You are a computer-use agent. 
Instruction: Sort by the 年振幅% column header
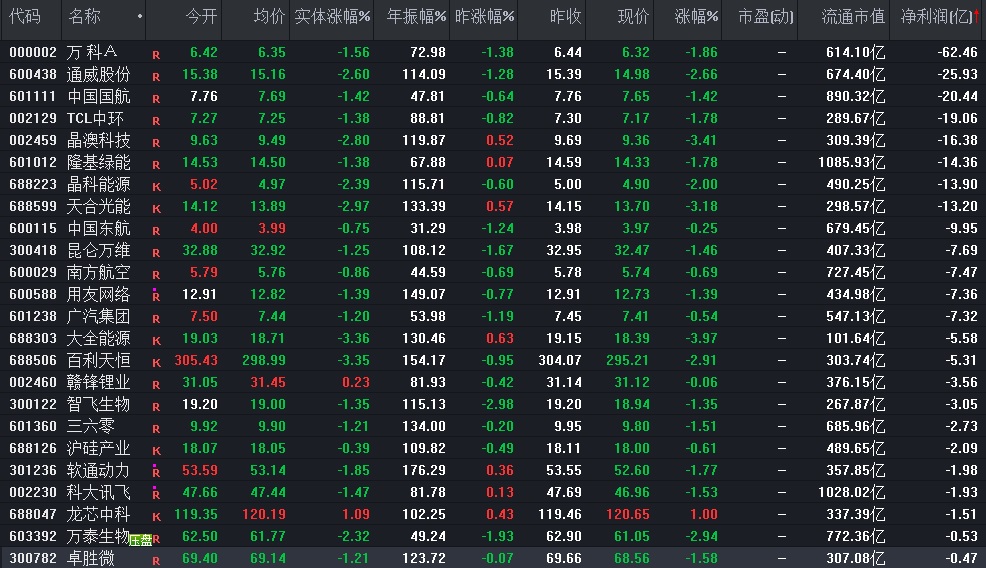(x=416, y=16)
